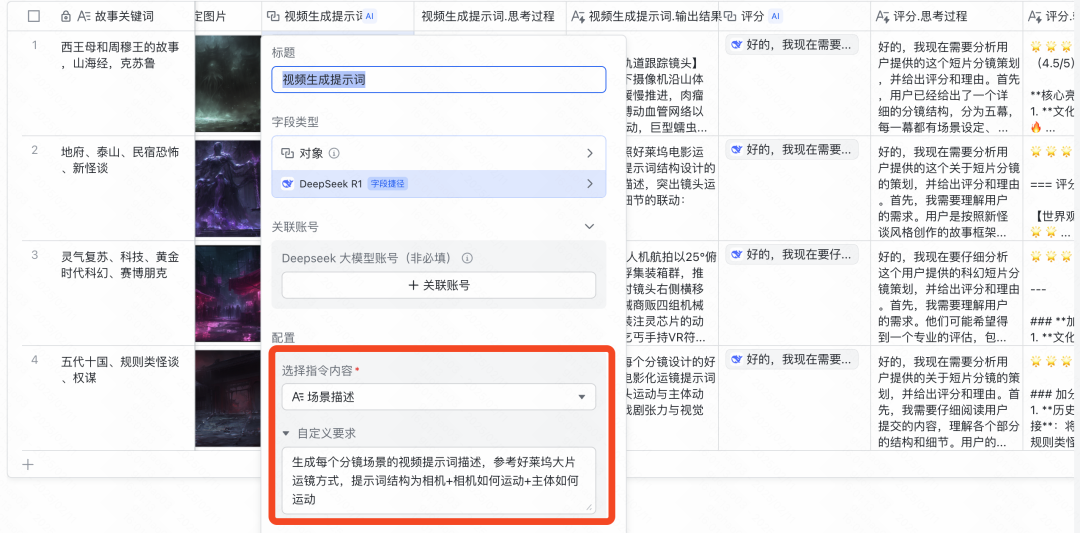1080x533 pixels.
Task: Open row 1 image thumbnail
Action: (x=228, y=83)
